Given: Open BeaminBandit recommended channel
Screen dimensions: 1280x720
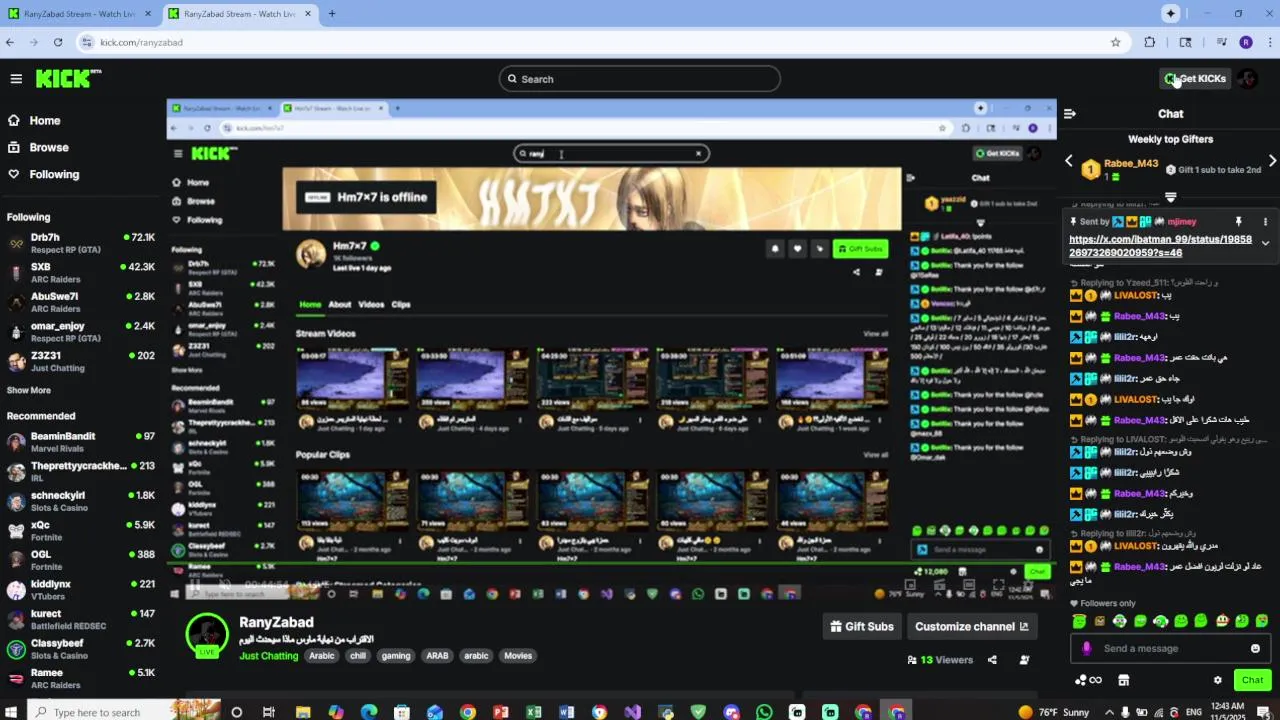Looking at the screenshot, I should [x=80, y=442].
